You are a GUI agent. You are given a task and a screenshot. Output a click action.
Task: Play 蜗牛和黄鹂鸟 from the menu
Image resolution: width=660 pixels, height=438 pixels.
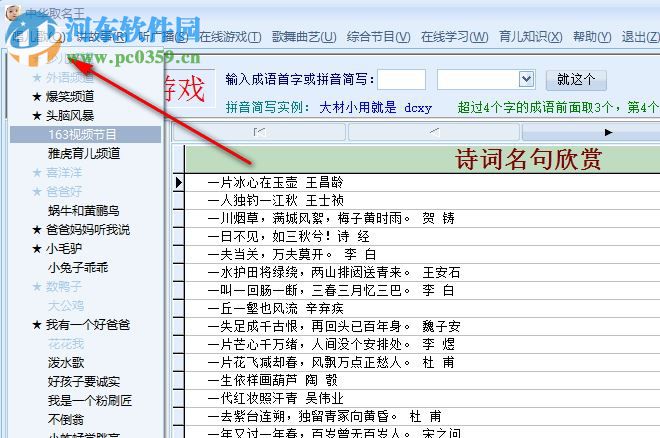(x=85, y=210)
